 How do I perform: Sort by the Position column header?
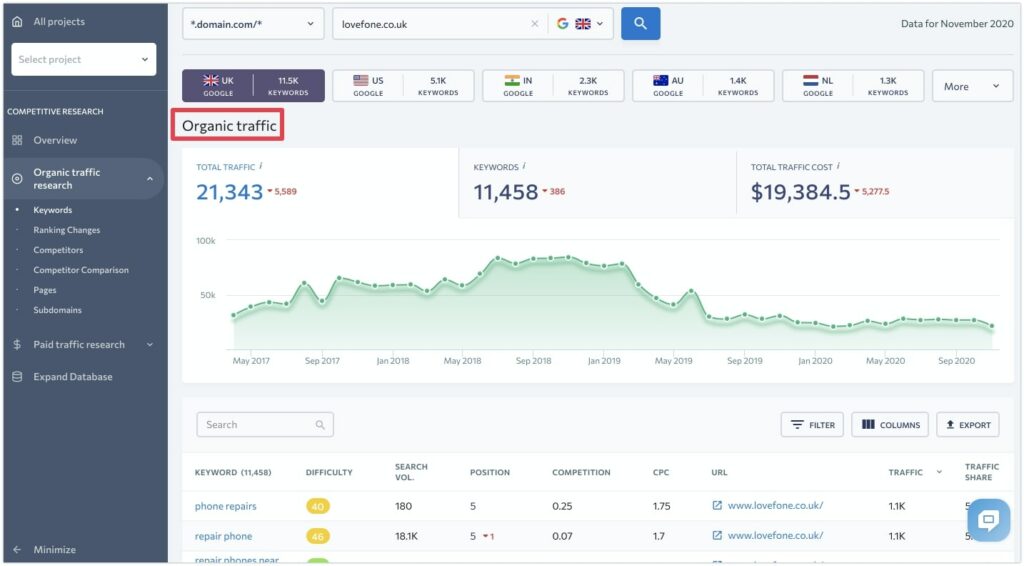coord(490,473)
